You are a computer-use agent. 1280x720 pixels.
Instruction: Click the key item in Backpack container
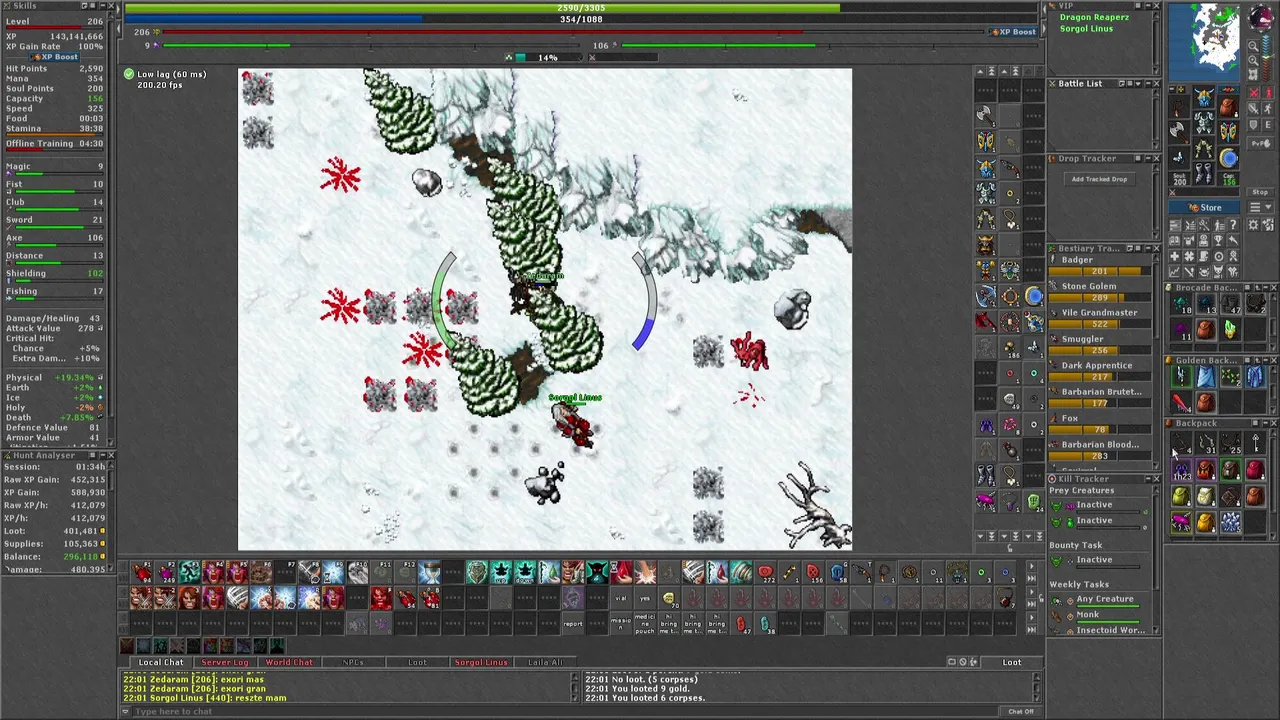coord(1256,442)
